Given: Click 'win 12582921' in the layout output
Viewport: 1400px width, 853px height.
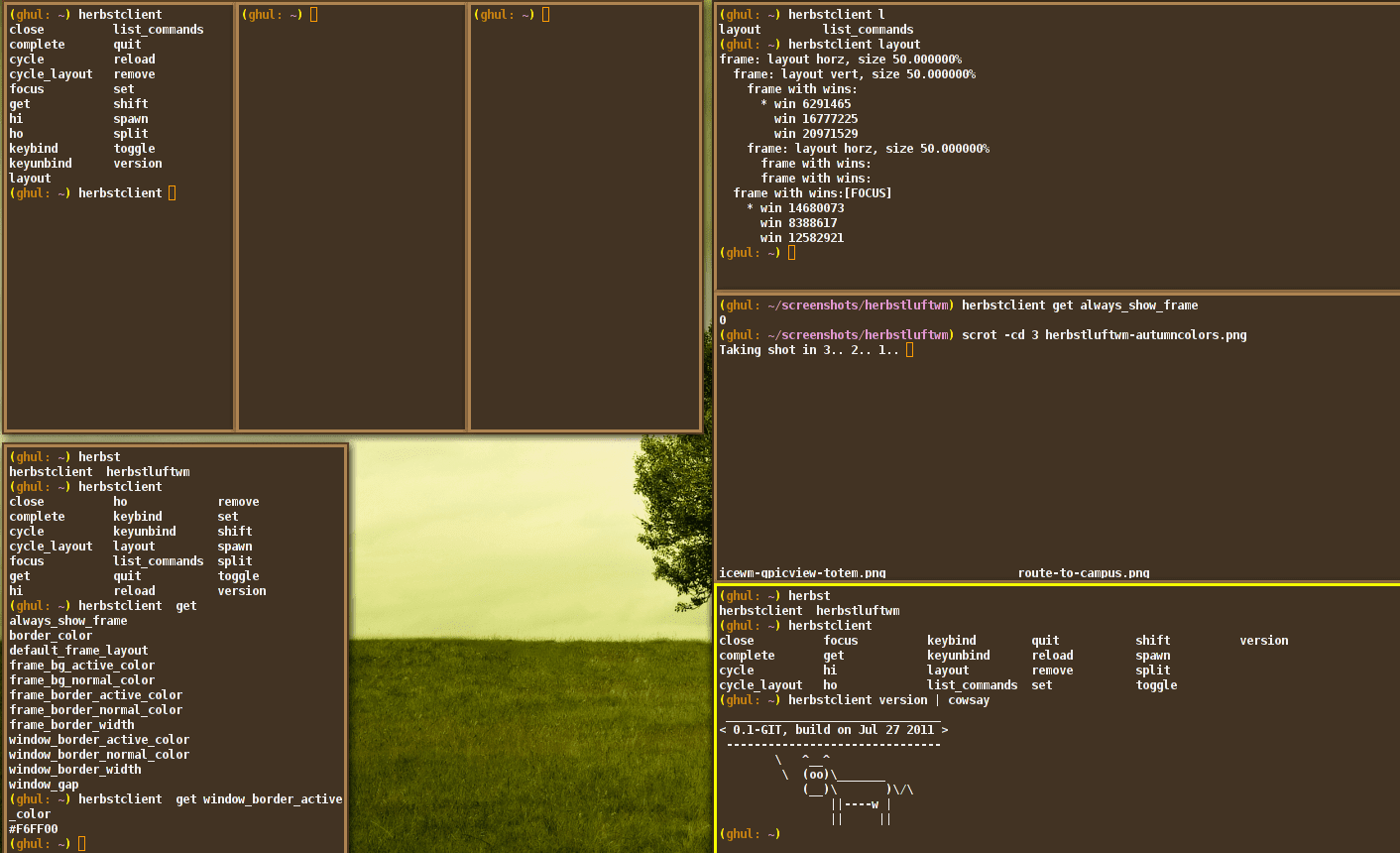Looking at the screenshot, I should tap(802, 238).
